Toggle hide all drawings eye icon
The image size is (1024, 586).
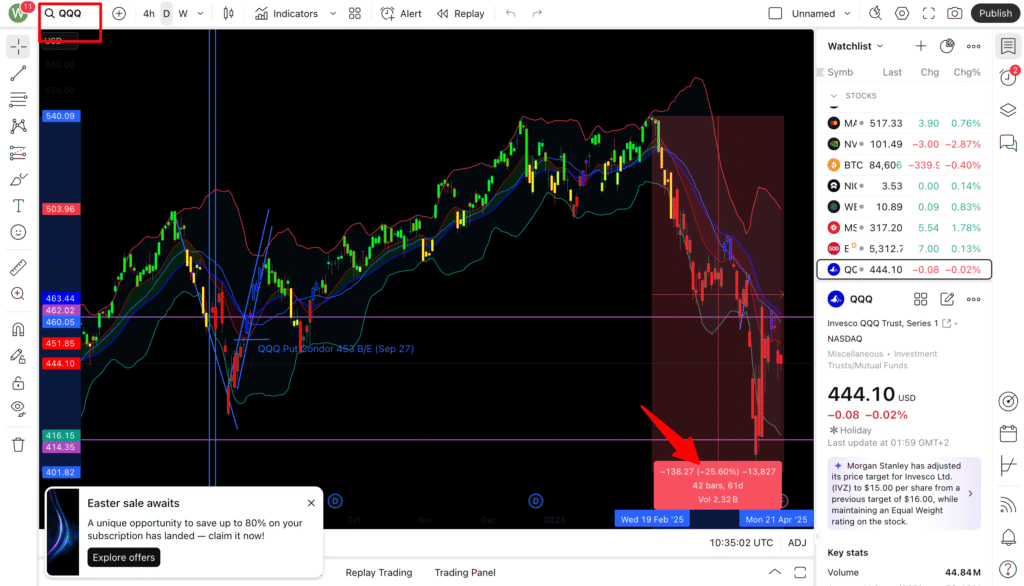[18, 410]
